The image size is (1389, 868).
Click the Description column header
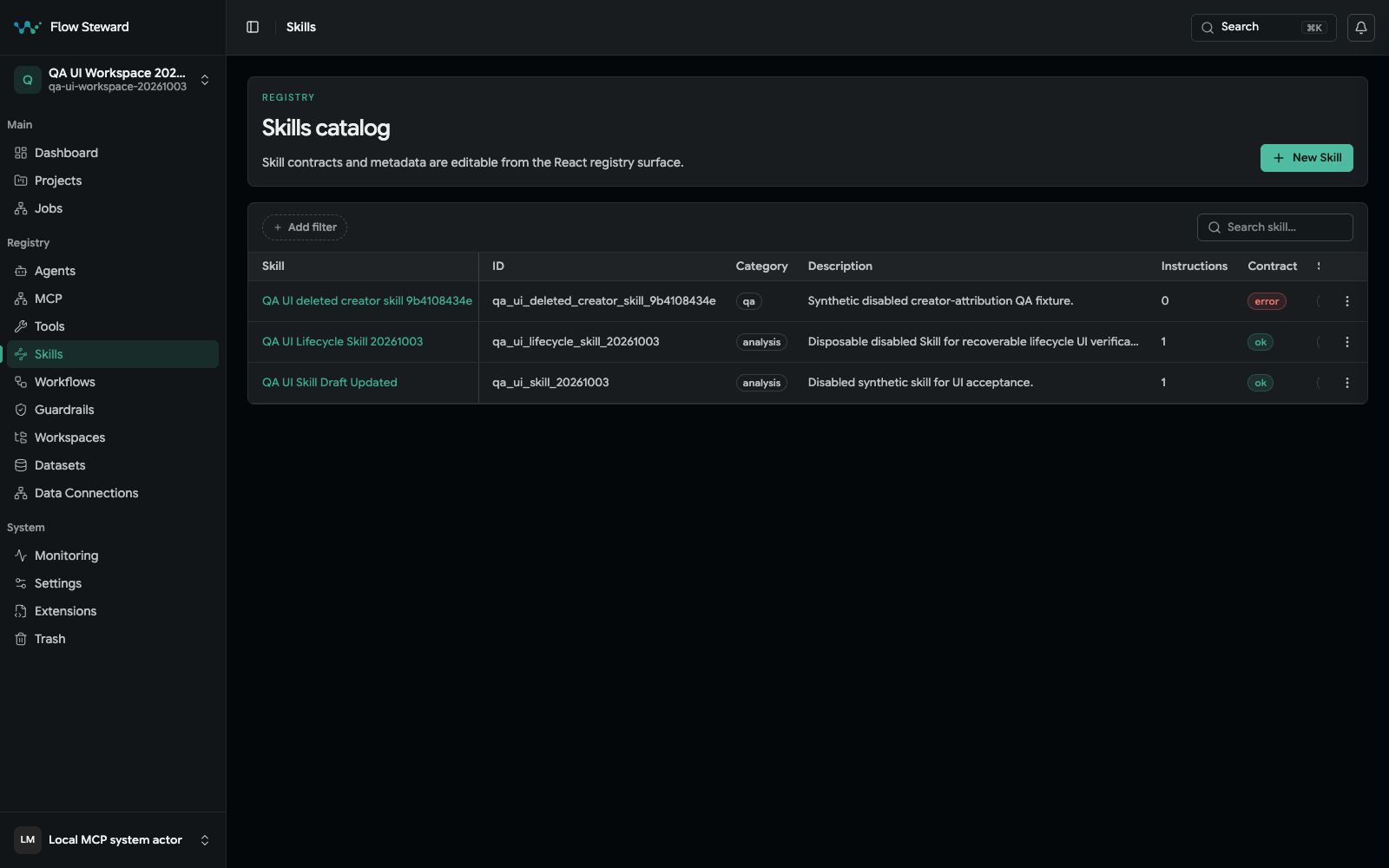coord(840,266)
